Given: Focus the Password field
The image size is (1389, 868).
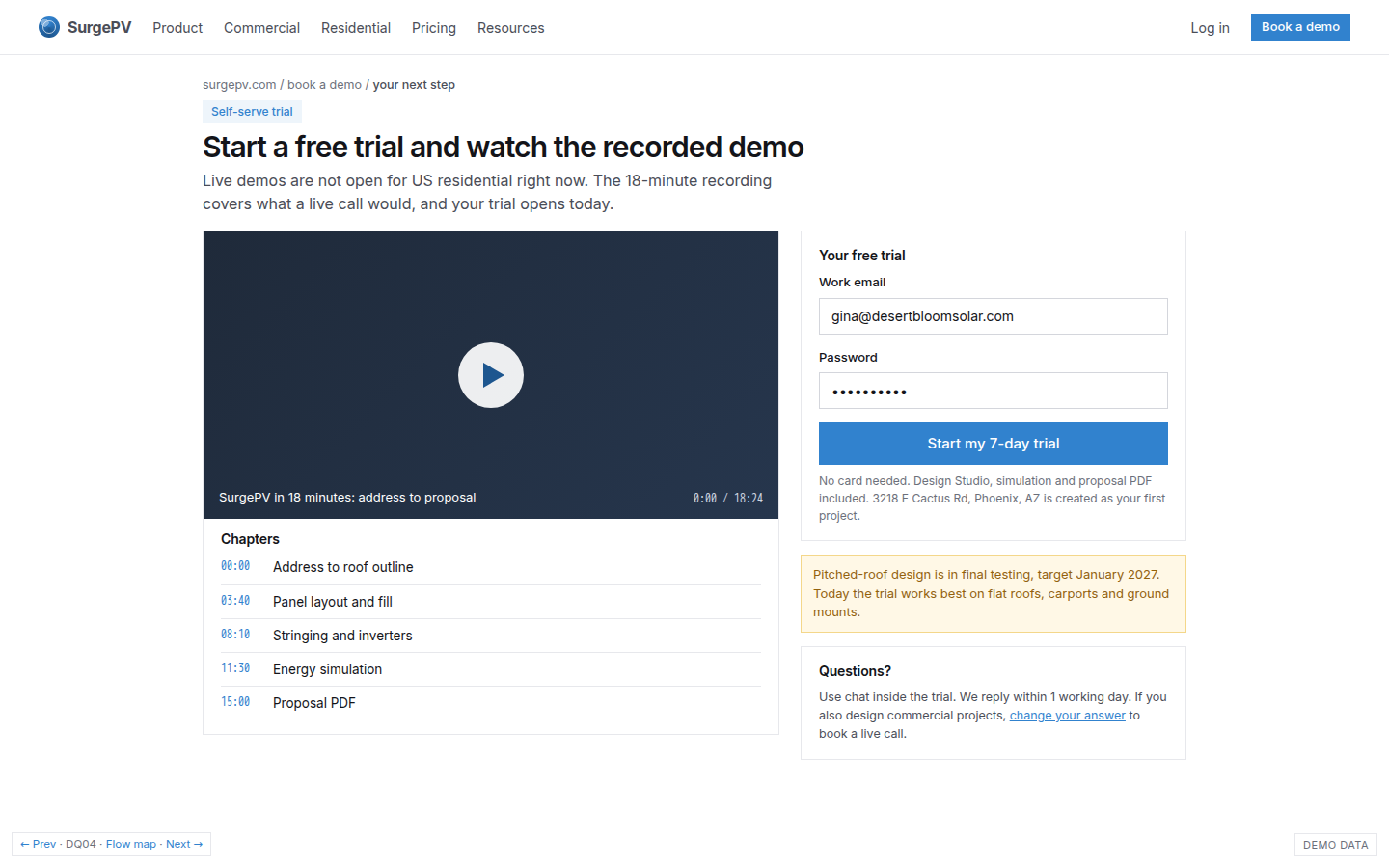Looking at the screenshot, I should pyautogui.click(x=994, y=391).
